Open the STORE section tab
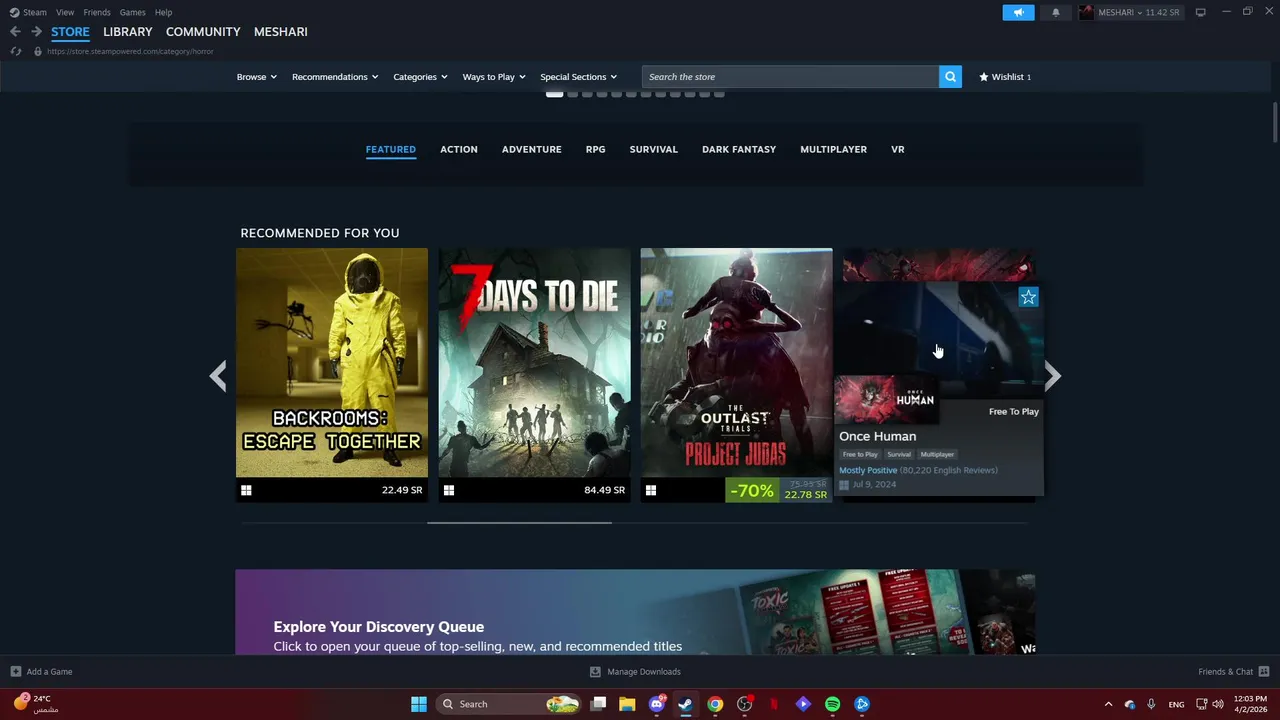 click(70, 32)
